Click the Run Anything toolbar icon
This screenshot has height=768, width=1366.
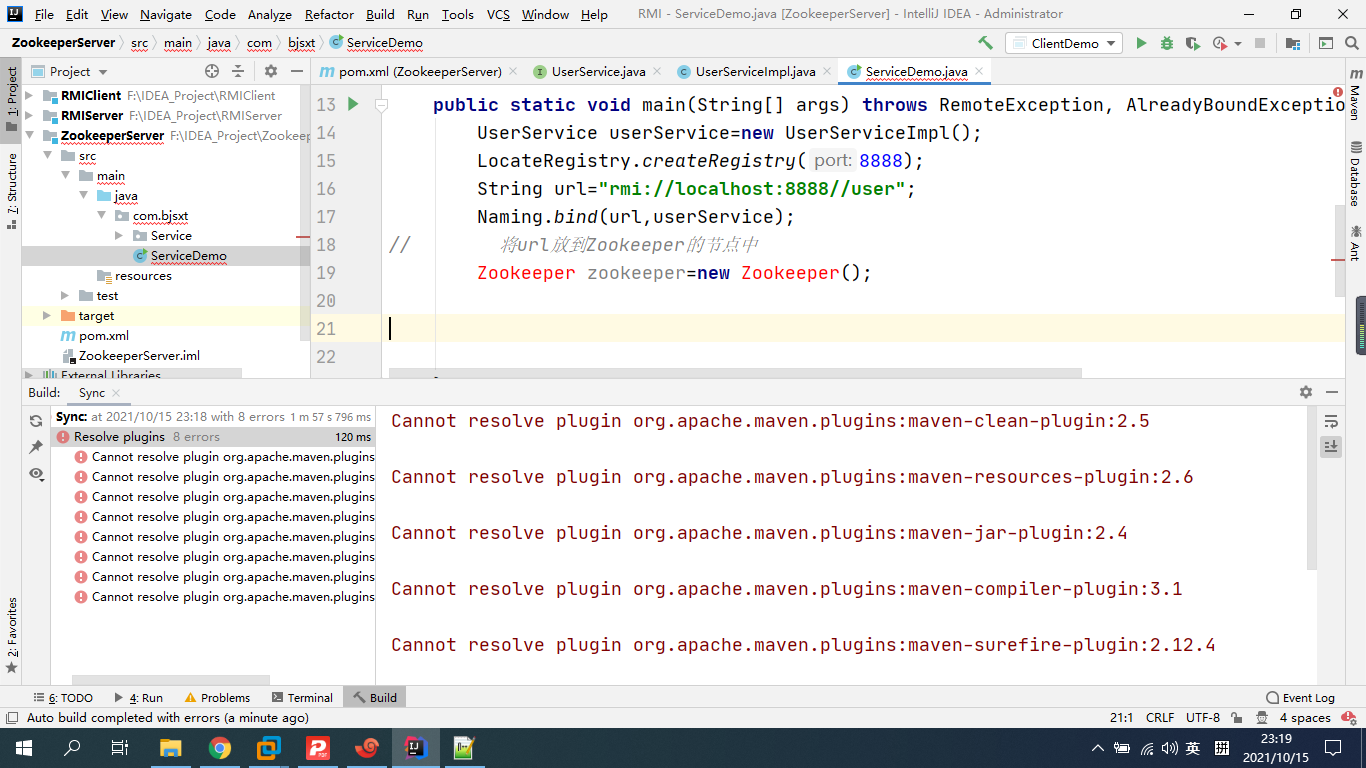pyautogui.click(x=1325, y=43)
